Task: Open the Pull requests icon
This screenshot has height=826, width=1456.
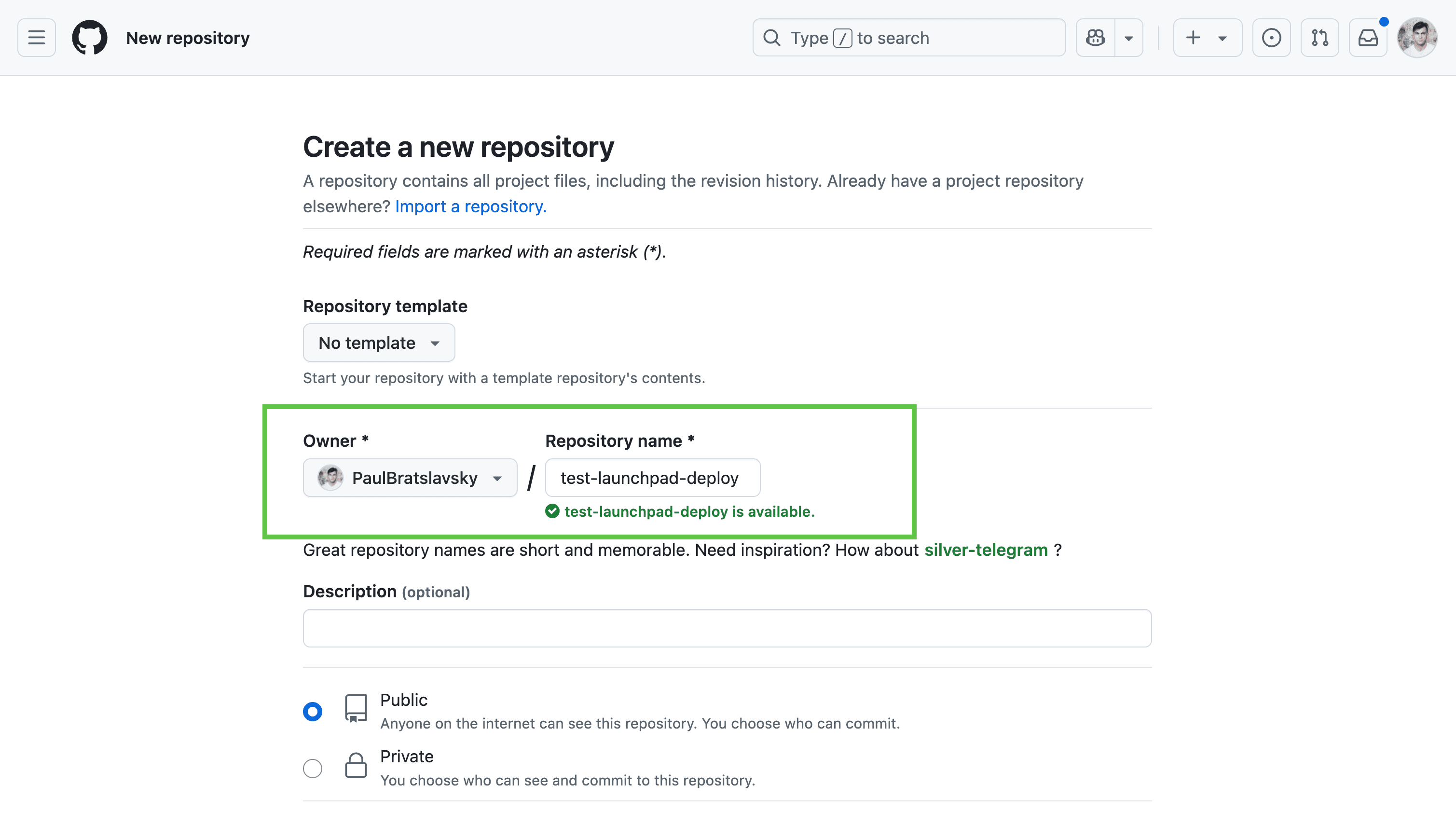Action: (1320, 38)
